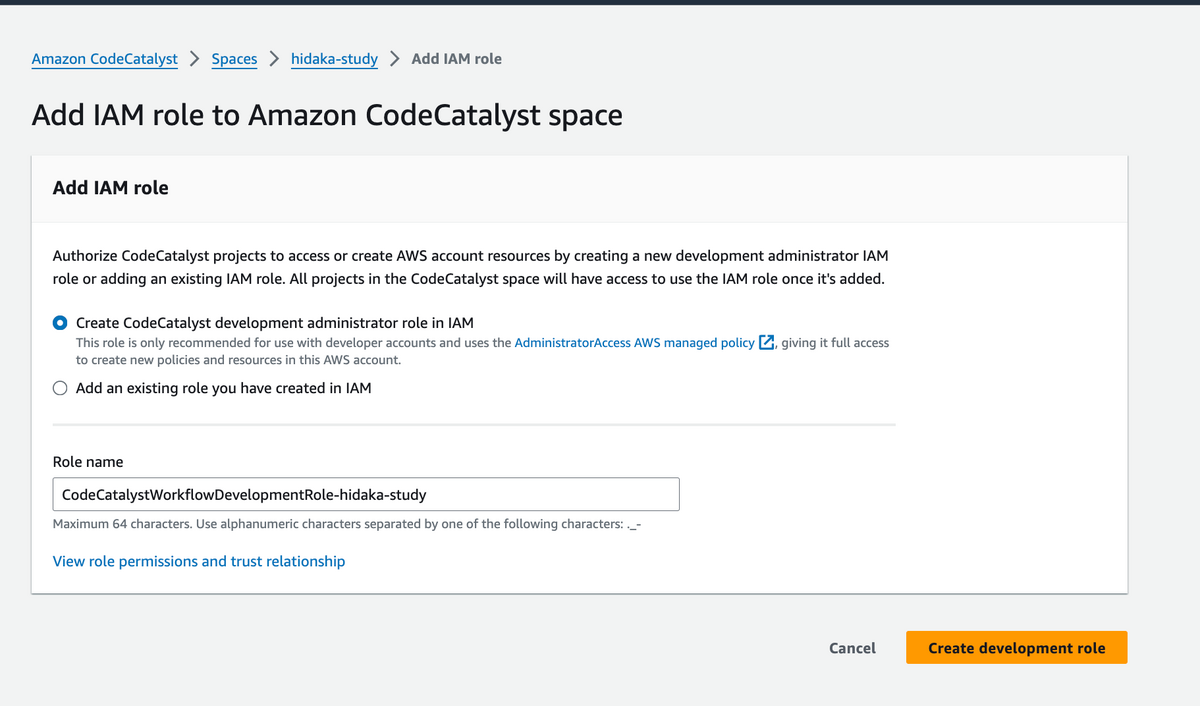Screen dimensions: 1200x706
Task: Click the chevron after Spaces breadcrumb
Action: [274, 58]
